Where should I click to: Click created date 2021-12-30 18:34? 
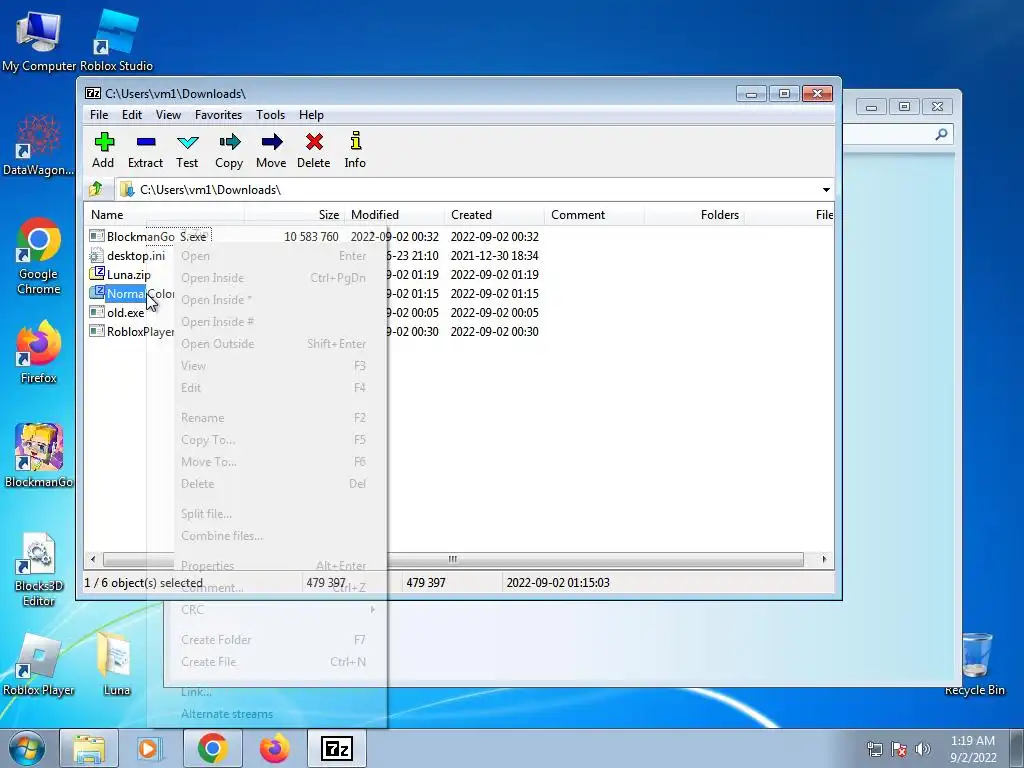click(x=494, y=255)
